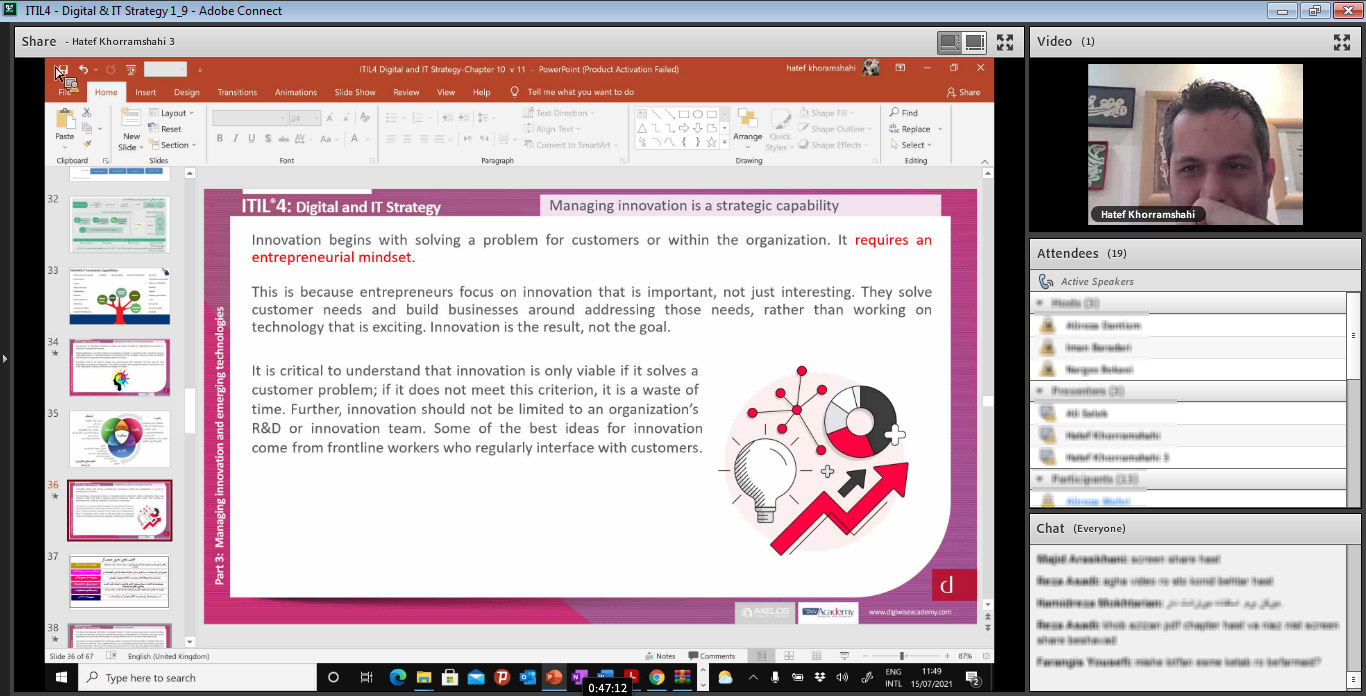Image resolution: width=1366 pixels, height=696 pixels.
Task: Click the Windows Start button
Action: tap(60, 677)
